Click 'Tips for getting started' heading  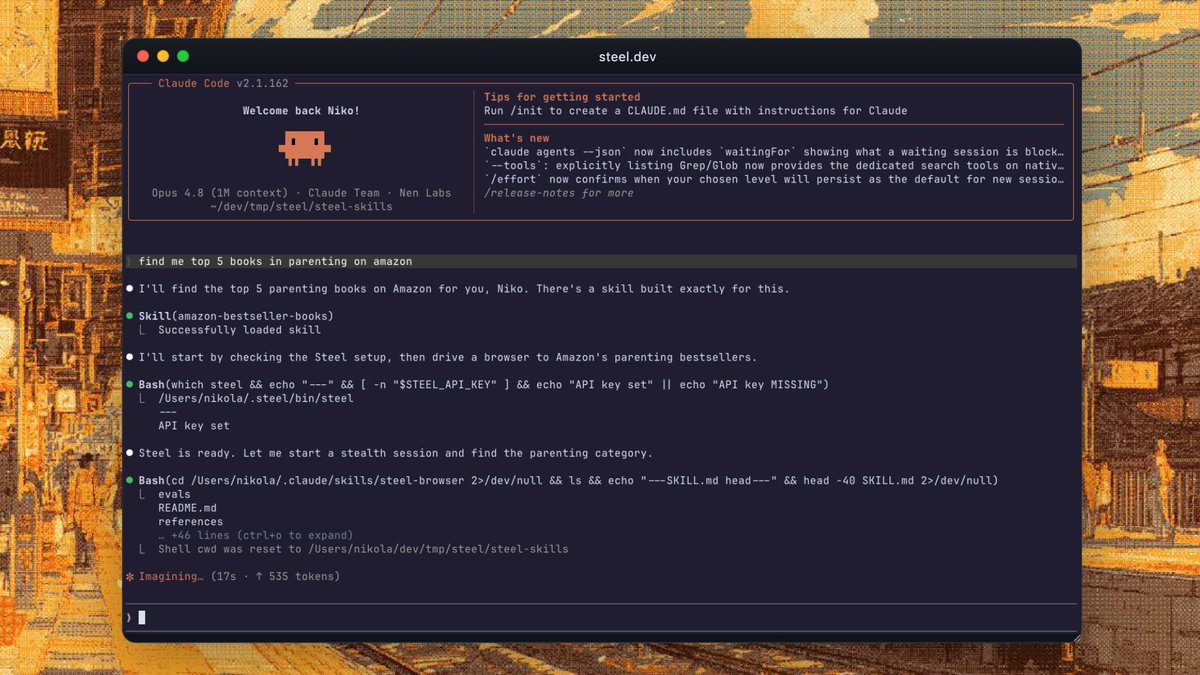[562, 97]
